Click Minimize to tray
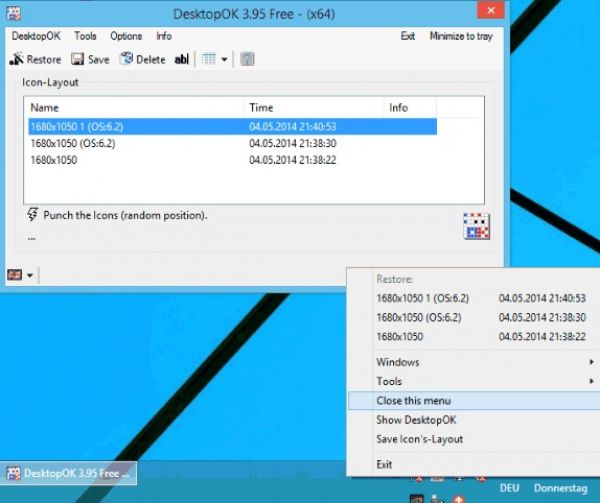Screen dimensions: 600x503 pos(460,36)
